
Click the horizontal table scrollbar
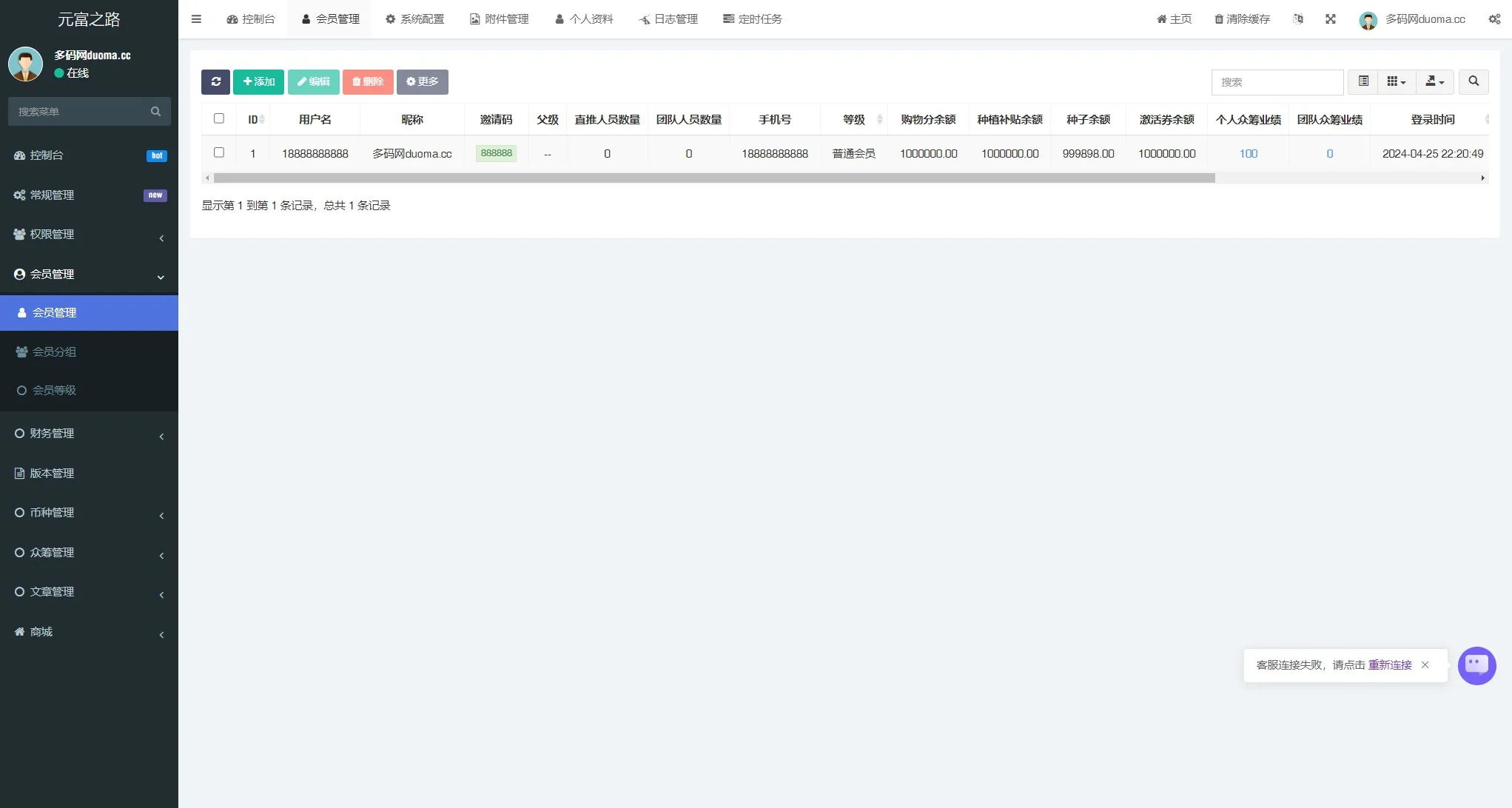pyautogui.click(x=714, y=178)
